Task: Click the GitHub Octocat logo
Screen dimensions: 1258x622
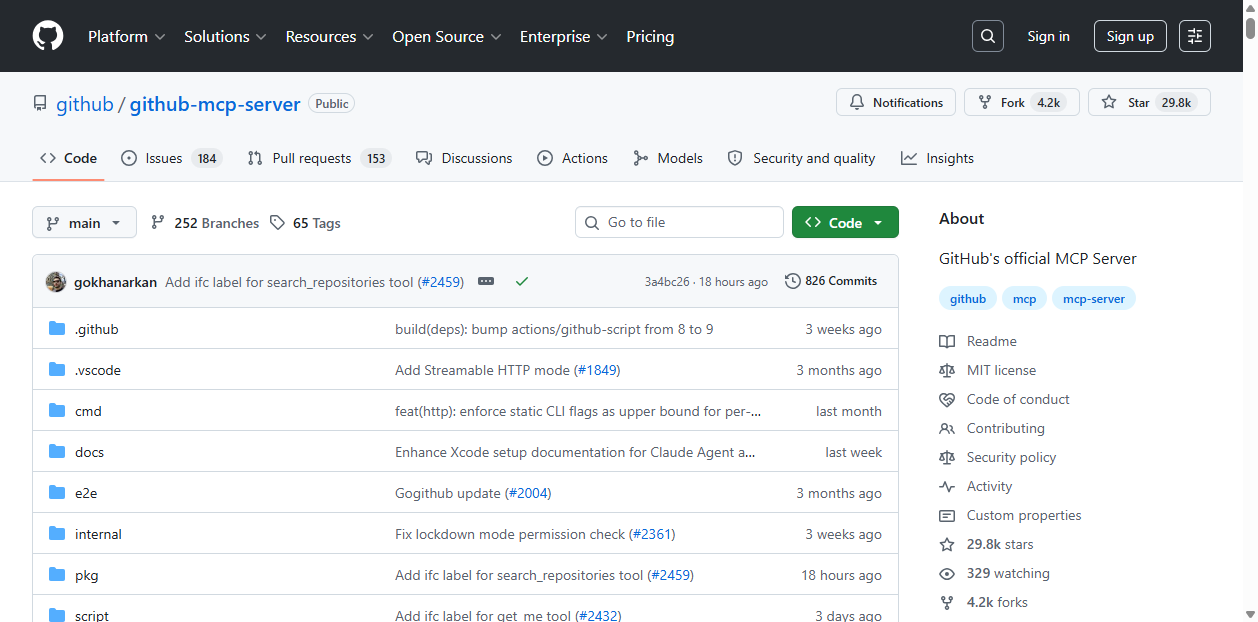Action: click(x=48, y=36)
